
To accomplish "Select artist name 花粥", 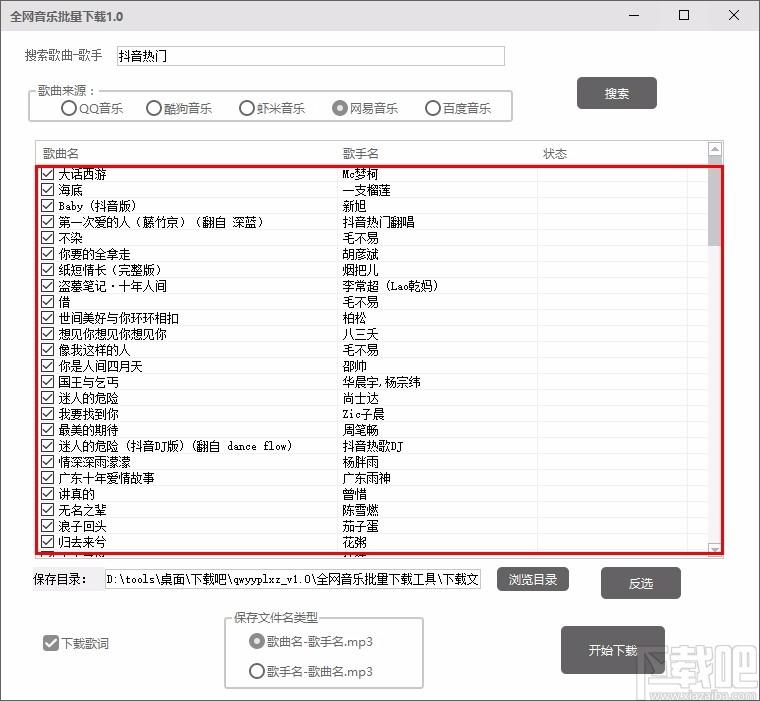I will [354, 542].
